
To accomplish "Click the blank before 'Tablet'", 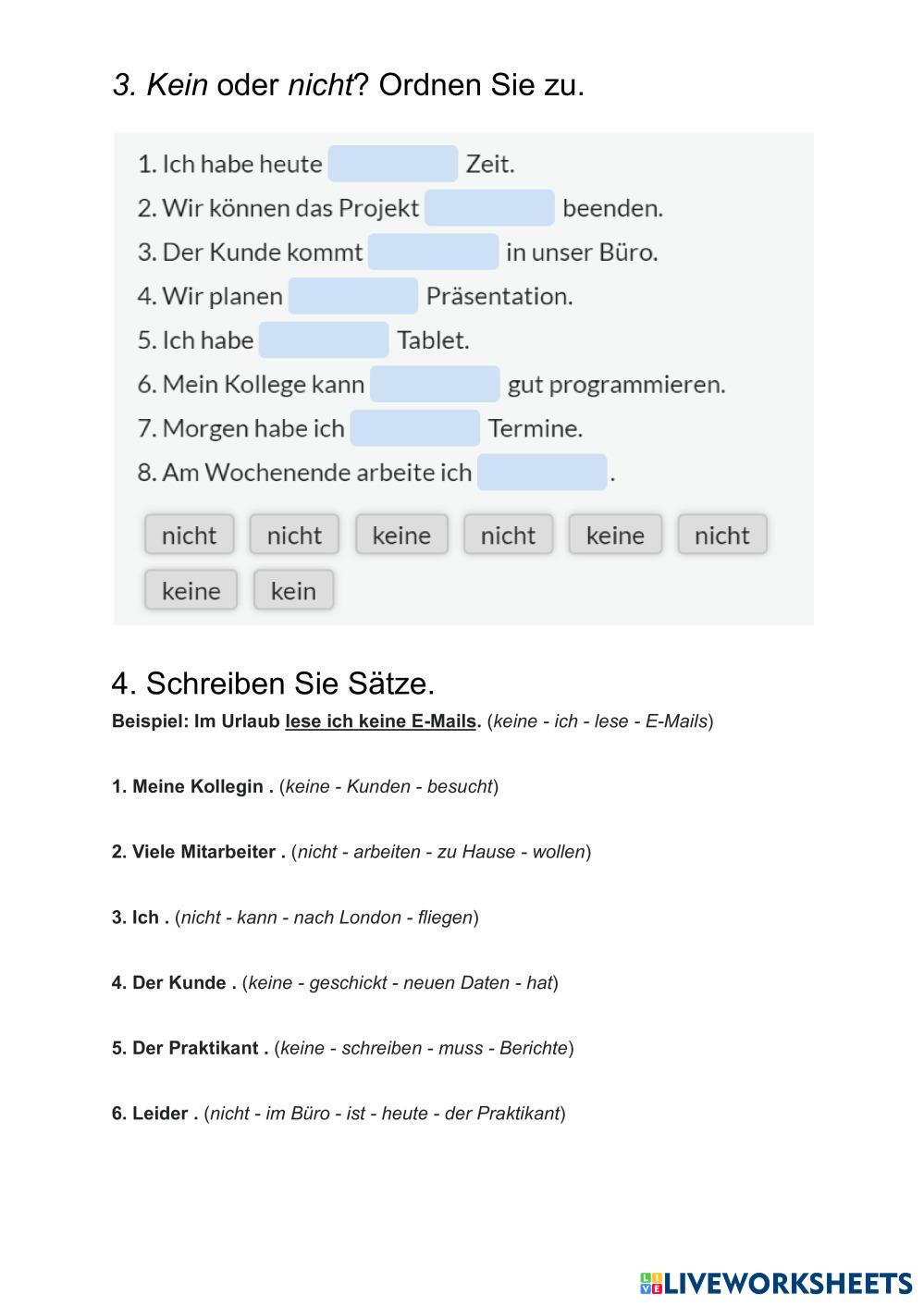I will click(x=324, y=340).
